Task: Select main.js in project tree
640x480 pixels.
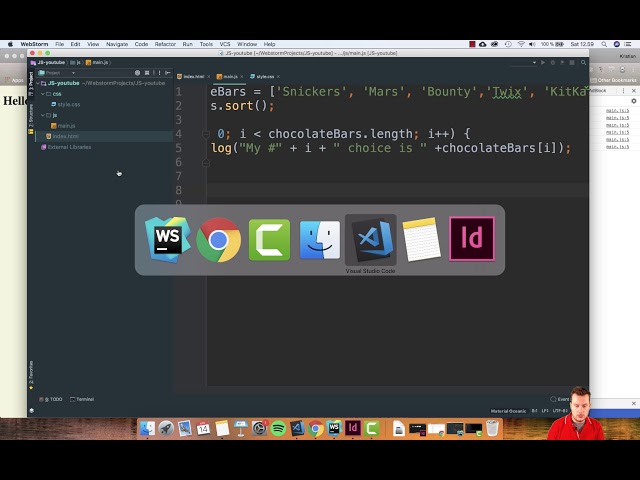Action: pyautogui.click(x=63, y=126)
